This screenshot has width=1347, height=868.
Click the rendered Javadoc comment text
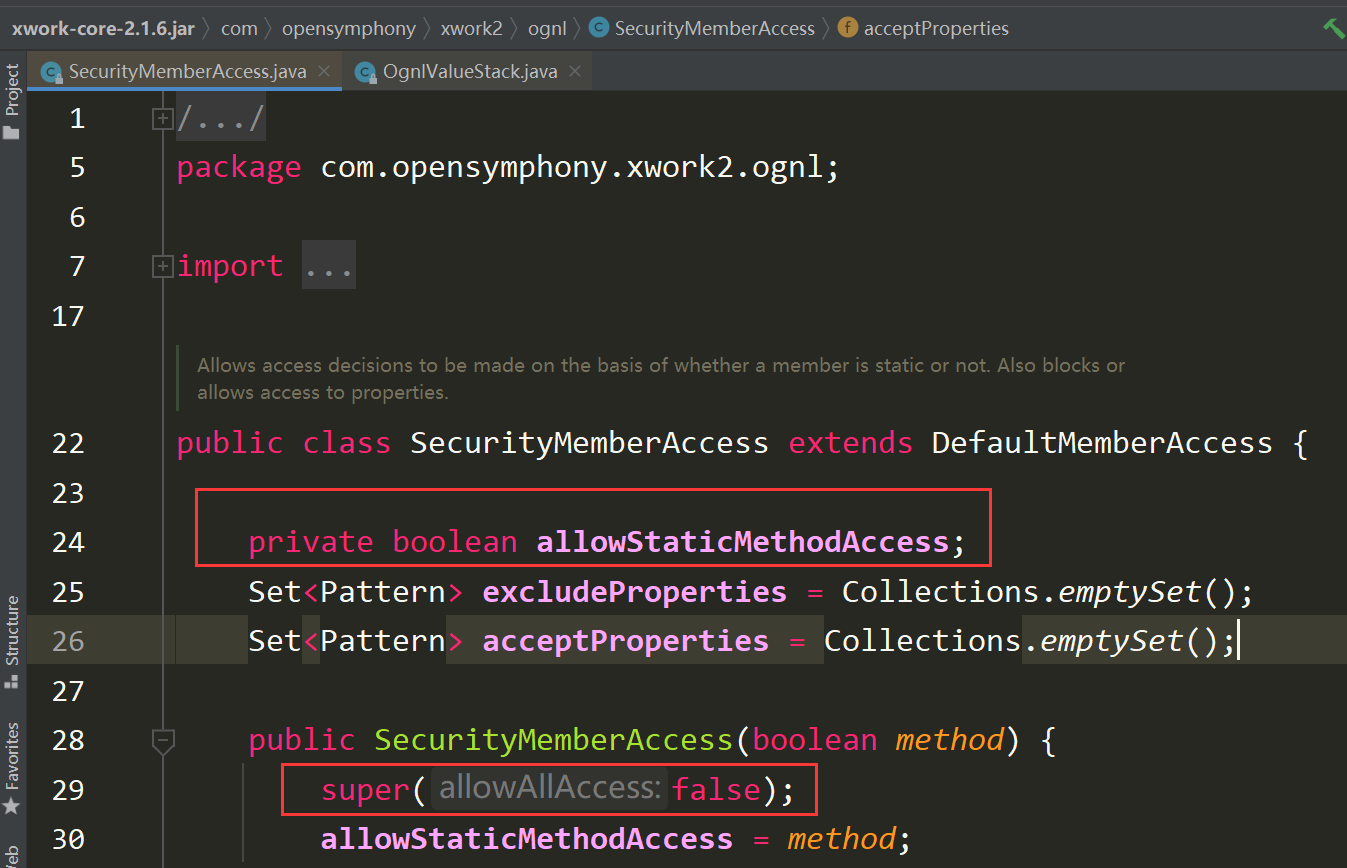pos(661,379)
